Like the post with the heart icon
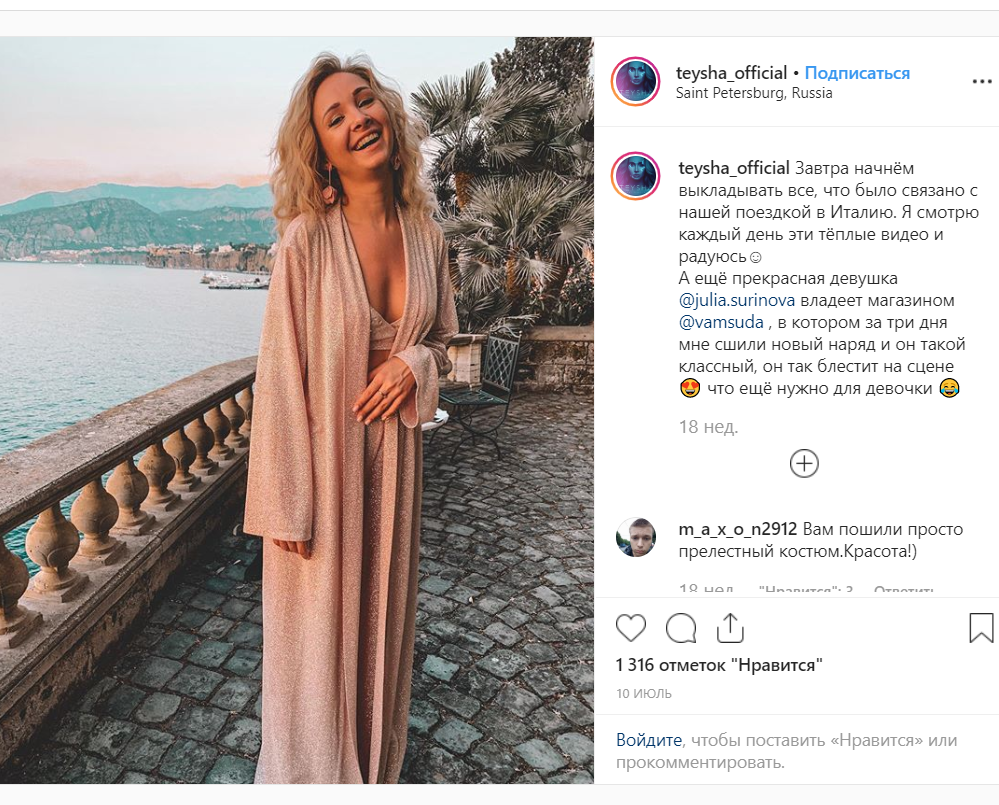This screenshot has height=805, width=999. (x=631, y=628)
